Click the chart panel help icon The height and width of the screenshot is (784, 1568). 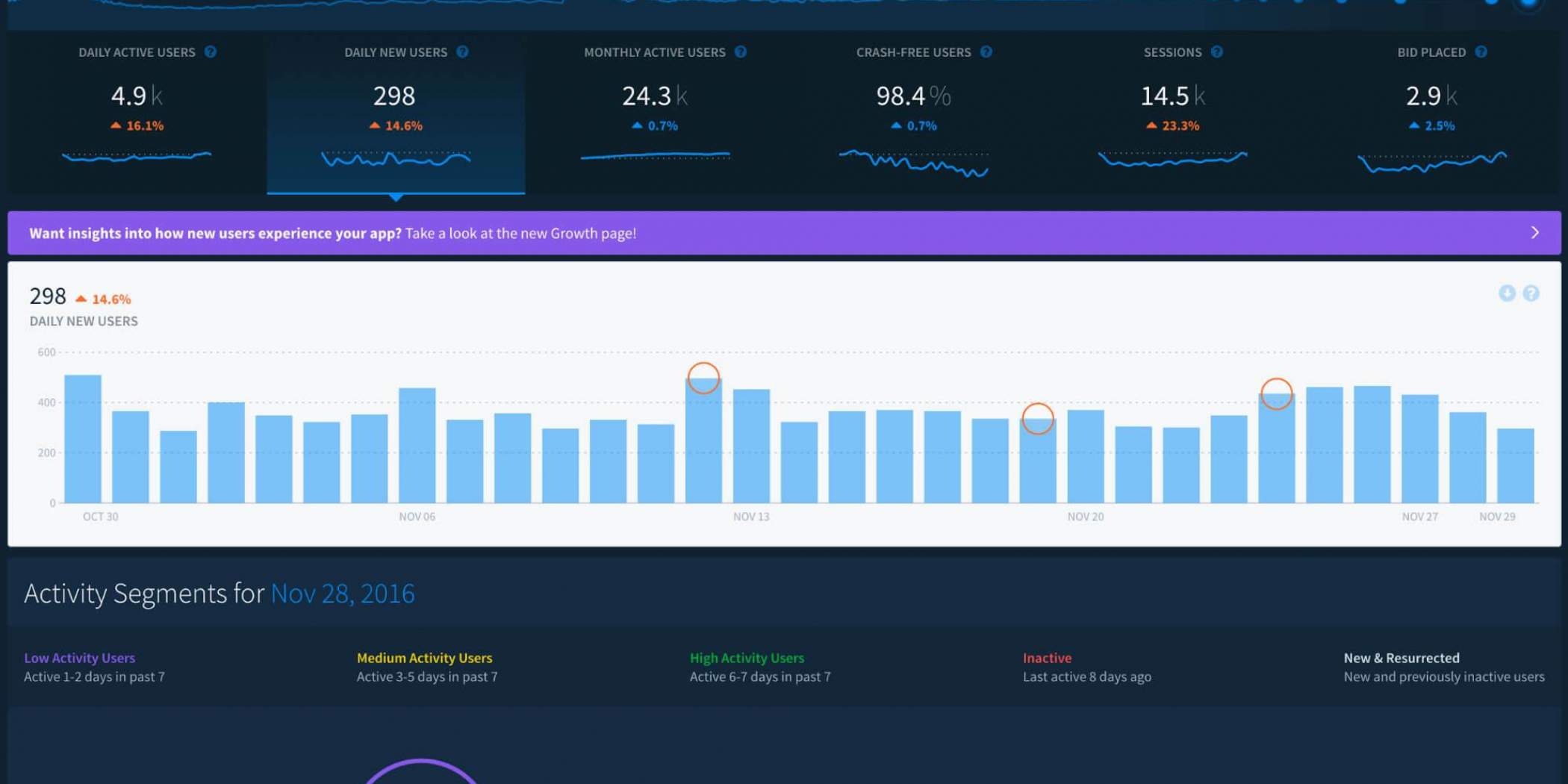coord(1531,293)
